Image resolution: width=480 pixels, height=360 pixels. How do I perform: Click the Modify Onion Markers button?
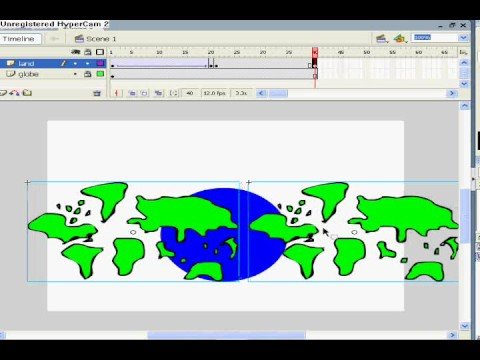173,93
